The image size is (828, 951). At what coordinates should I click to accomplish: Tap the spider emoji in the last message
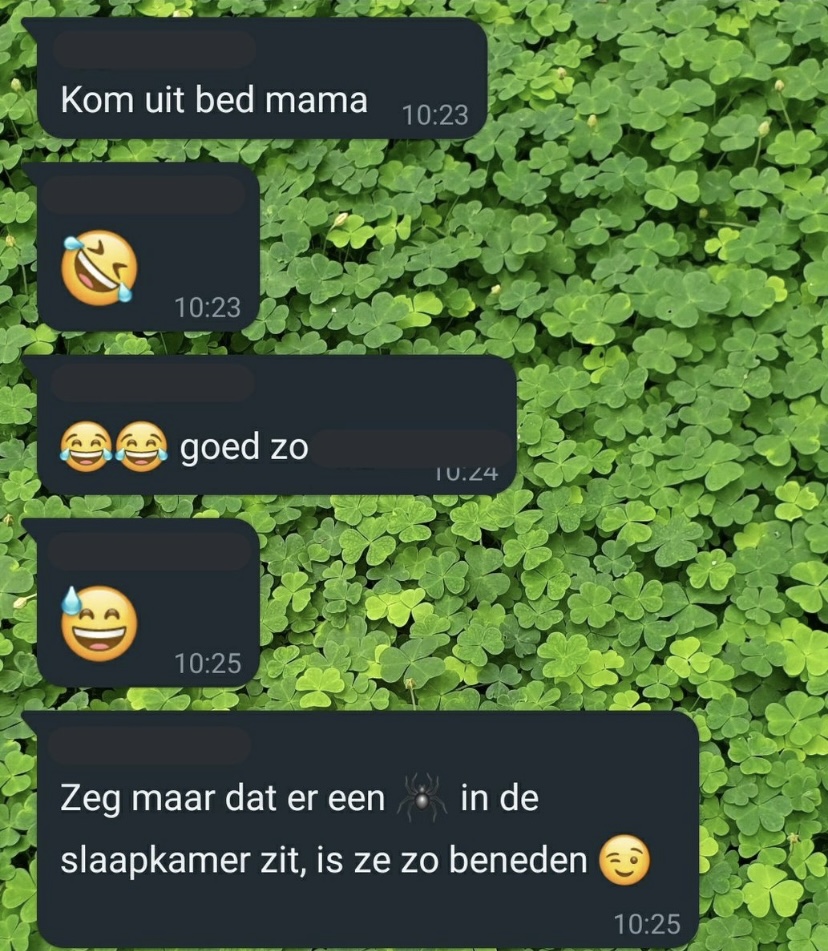422,797
